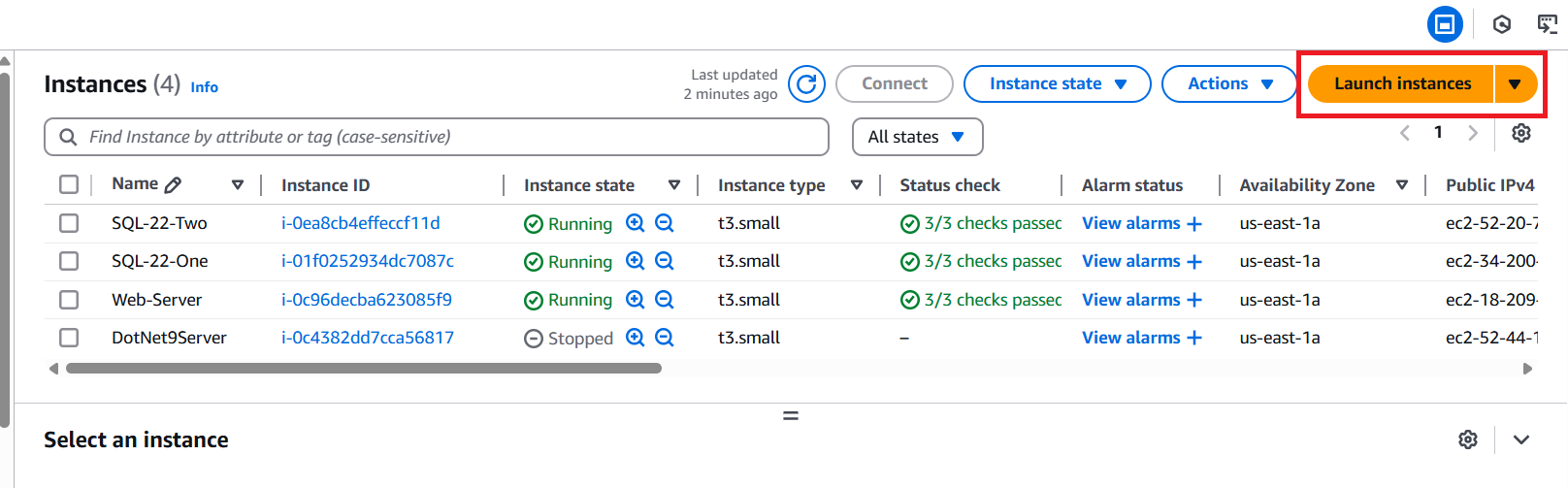The image size is (1568, 488).
Task: Zoom in filter for Web-Server state
Action: (x=636, y=300)
